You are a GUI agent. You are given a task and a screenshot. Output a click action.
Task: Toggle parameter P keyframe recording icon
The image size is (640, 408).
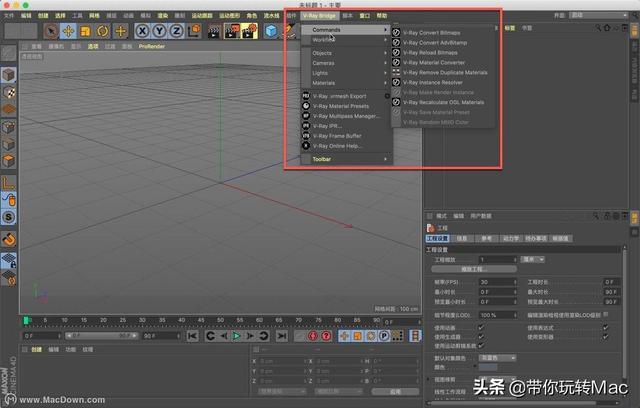(x=384, y=336)
